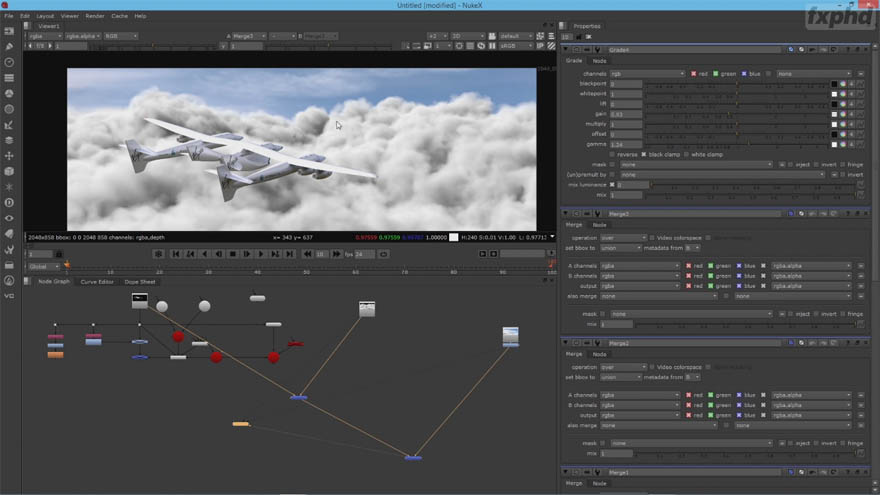Screen dimensions: 880x495
Task: Jump to the last frame
Action: tap(290, 254)
